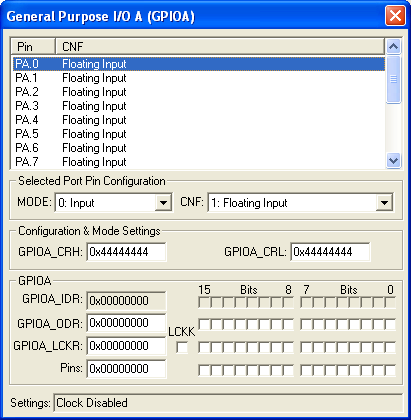Toggle GPIOA_LCKR bit 8 checkbox
Screen dimensions: 411x420
tap(288, 347)
